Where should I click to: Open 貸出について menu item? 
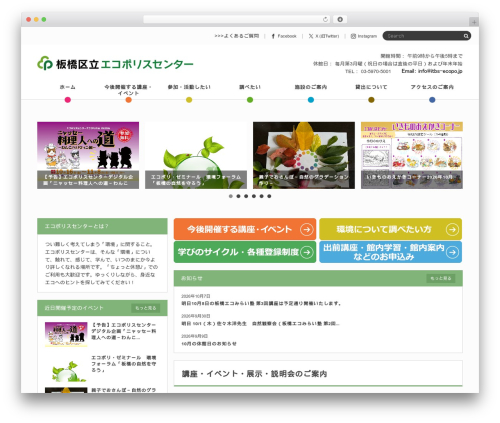pos(371,87)
